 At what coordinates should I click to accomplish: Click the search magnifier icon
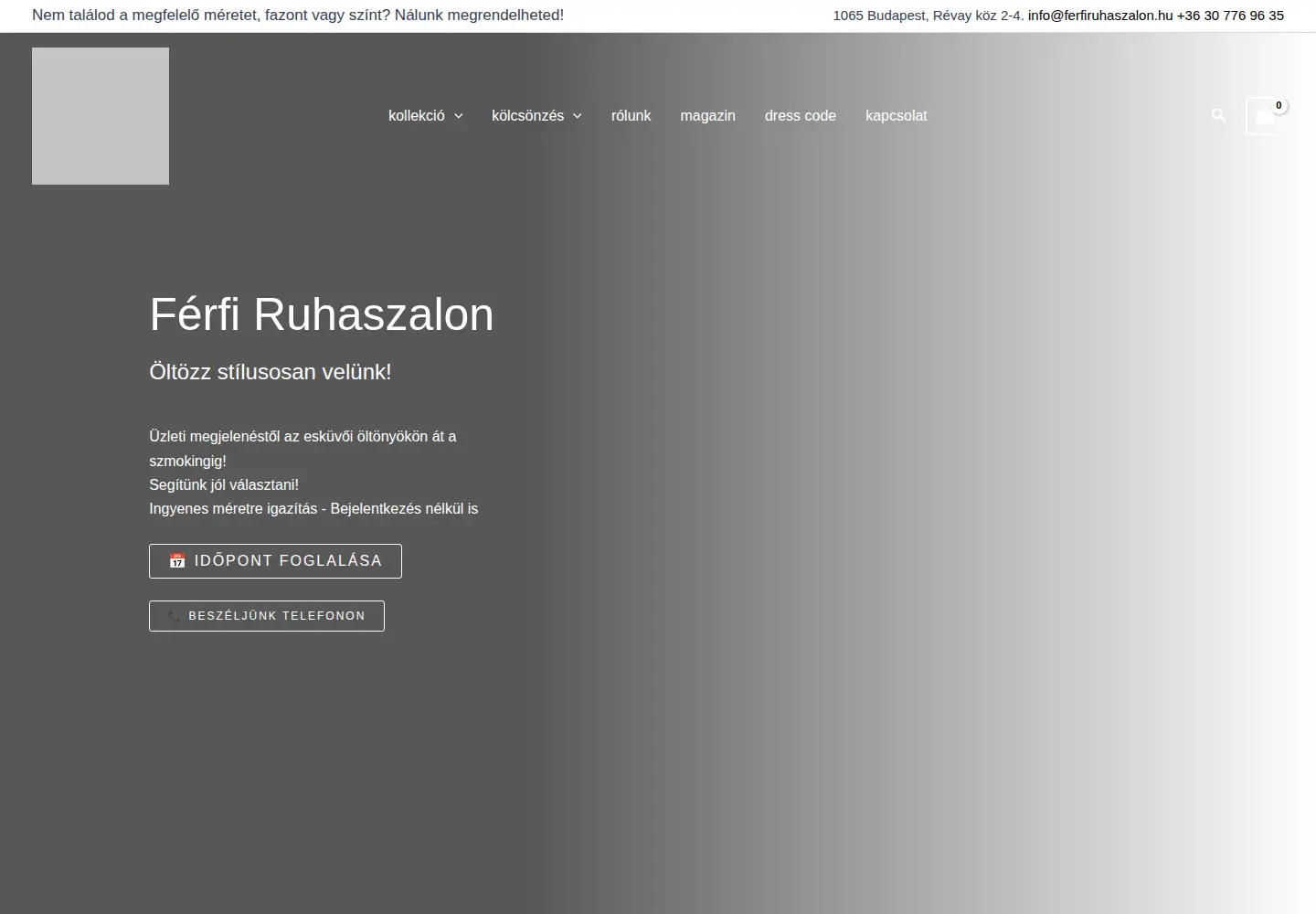[x=1218, y=115]
